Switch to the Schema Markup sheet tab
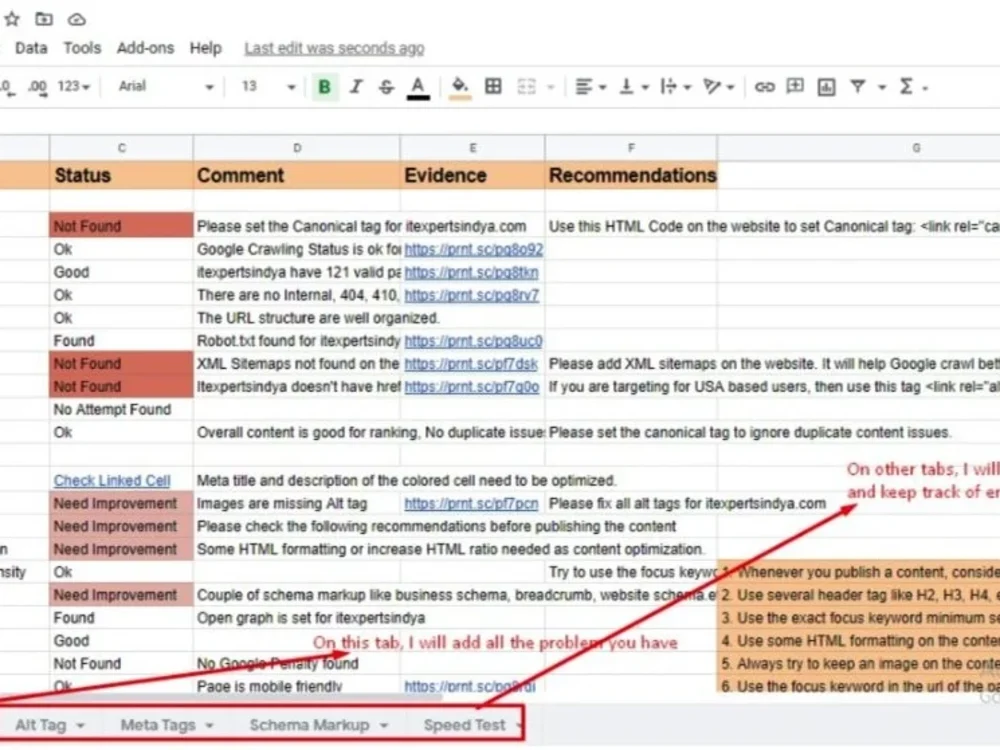This screenshot has height=750, width=1000. coord(309,725)
